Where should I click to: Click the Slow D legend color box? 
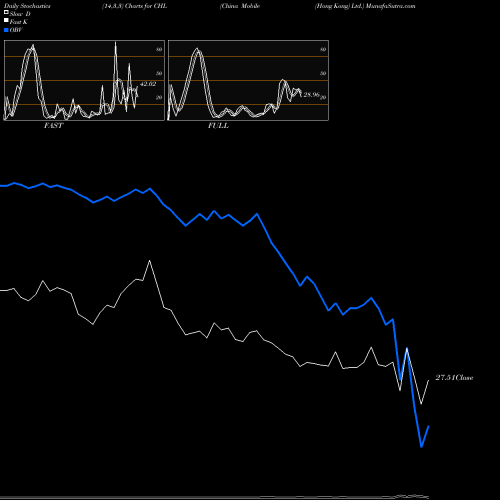(6, 12)
